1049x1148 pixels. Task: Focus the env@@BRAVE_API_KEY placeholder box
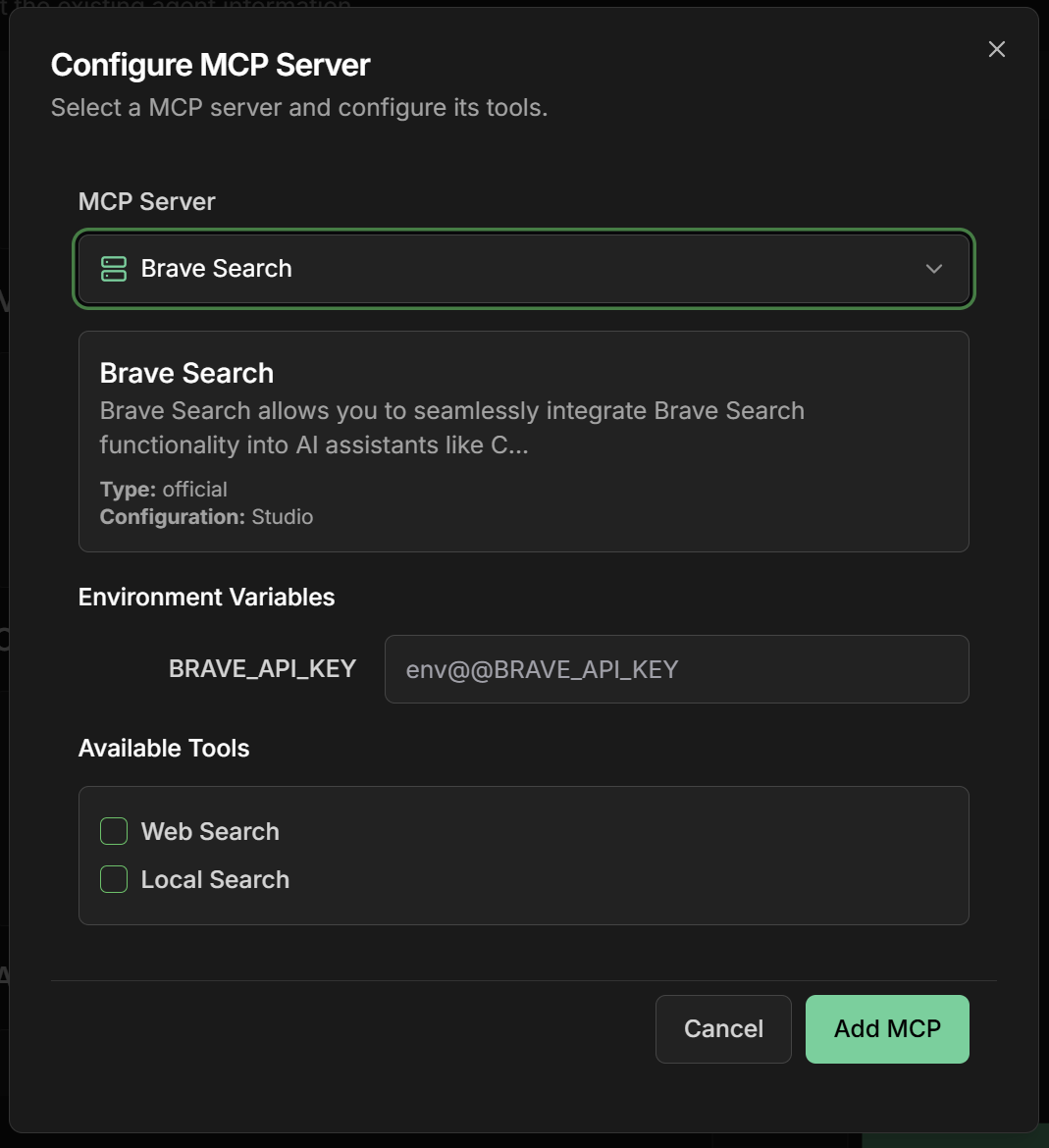coord(676,669)
